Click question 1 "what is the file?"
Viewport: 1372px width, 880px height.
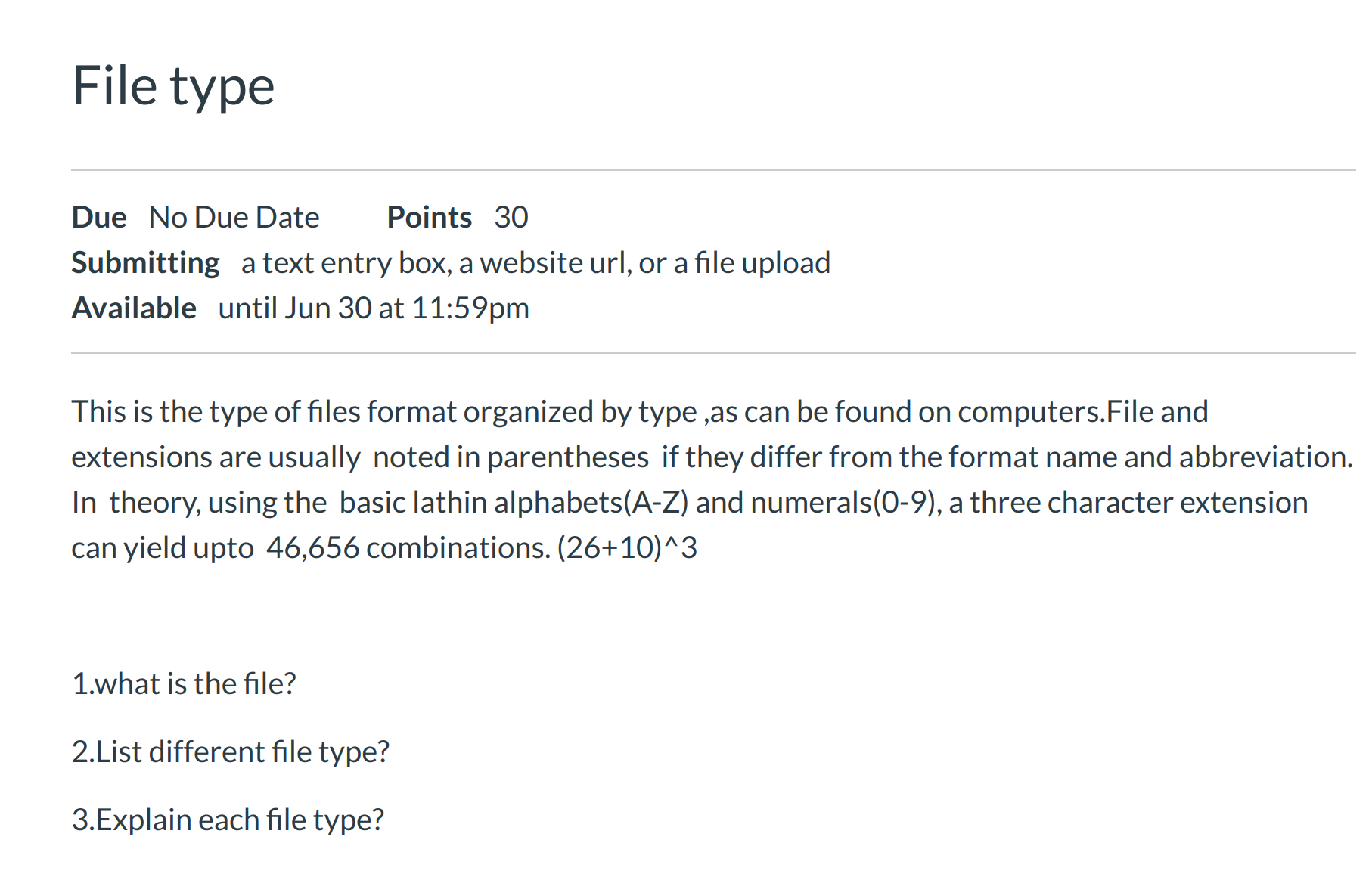pos(184,684)
